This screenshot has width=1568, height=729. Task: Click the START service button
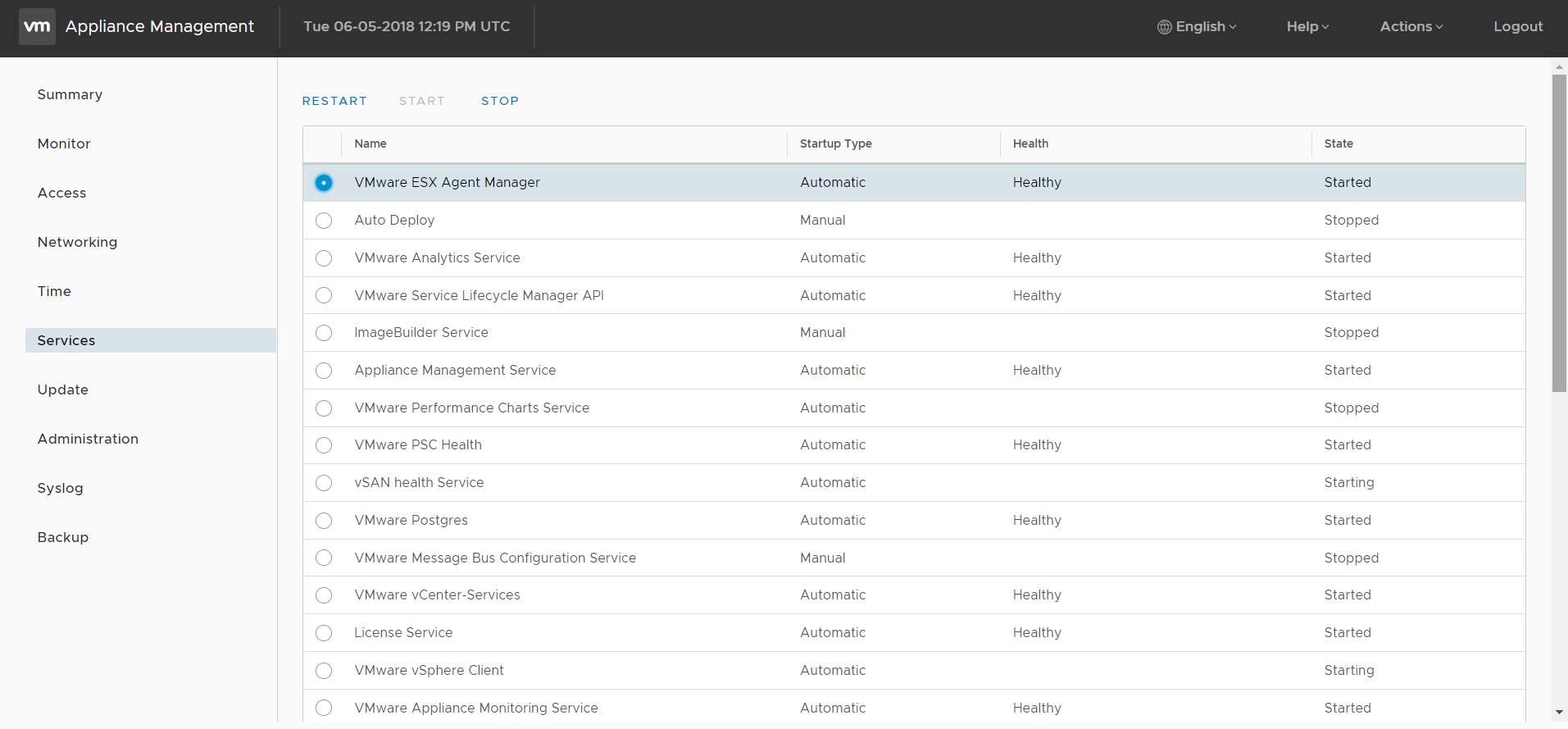[x=422, y=101]
